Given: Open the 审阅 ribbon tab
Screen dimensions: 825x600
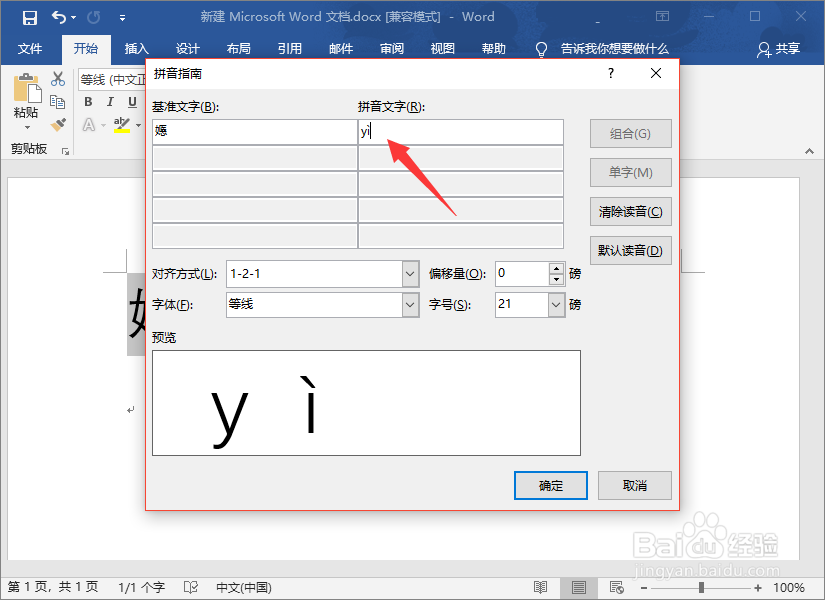Looking at the screenshot, I should pyautogui.click(x=391, y=48).
